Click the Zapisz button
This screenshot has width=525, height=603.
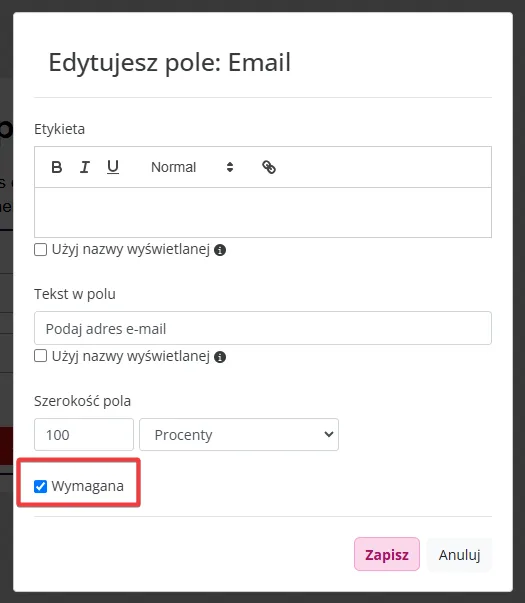tap(387, 554)
